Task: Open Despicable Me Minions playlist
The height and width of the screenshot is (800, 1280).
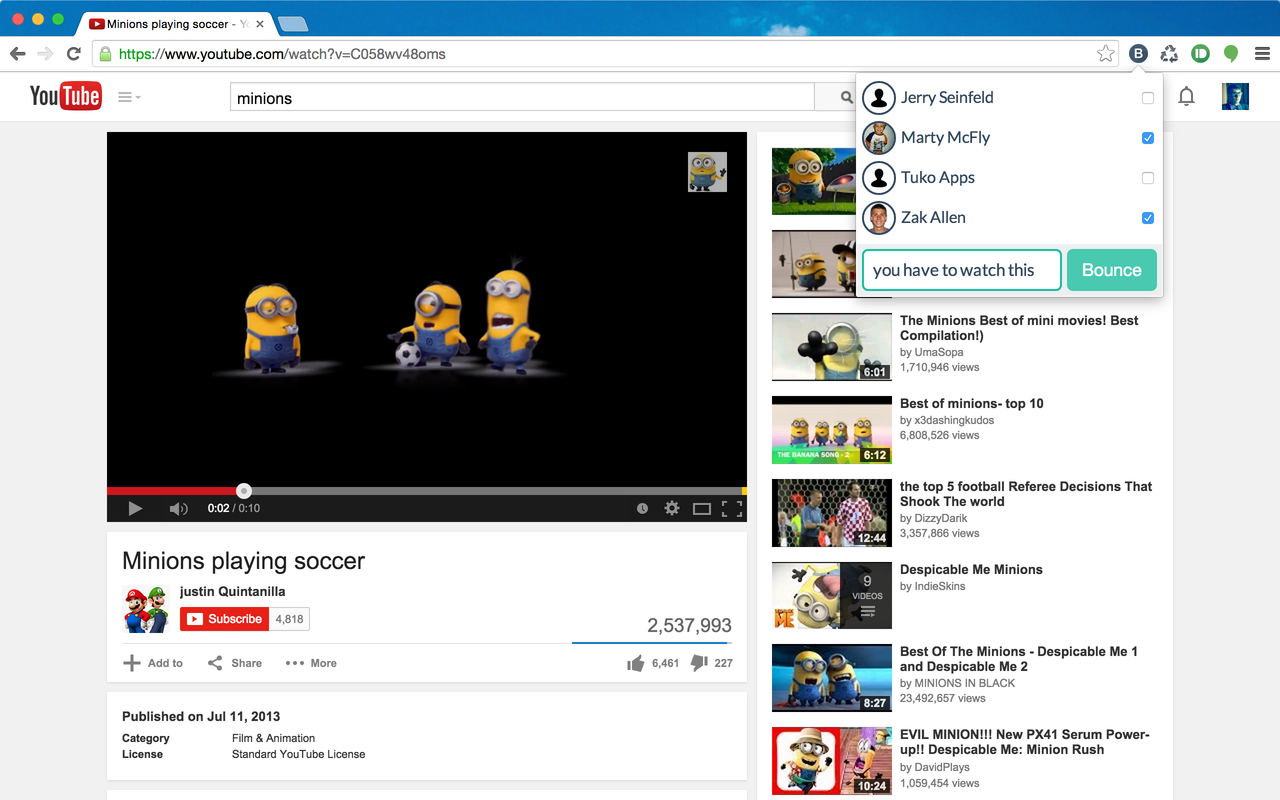Action: click(x=971, y=570)
